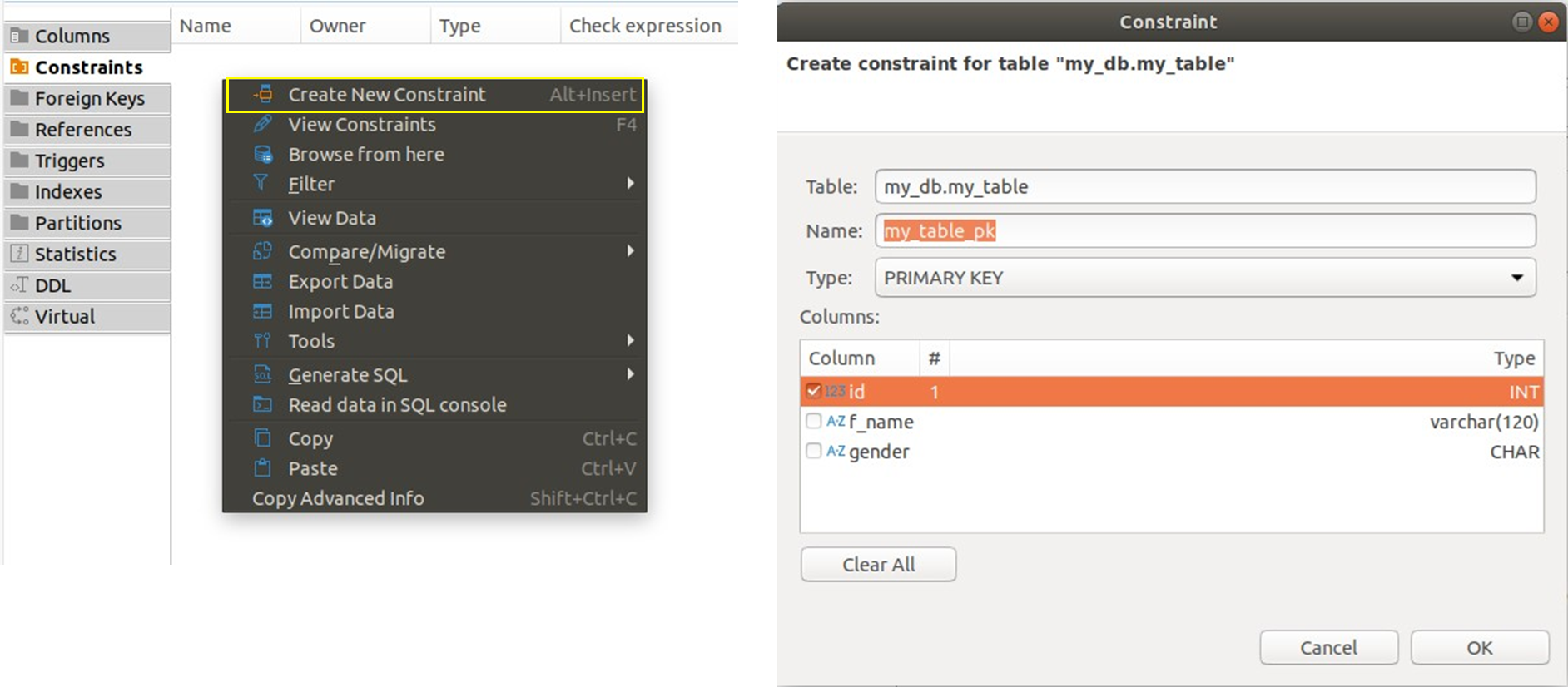This screenshot has width=1568, height=687.
Task: Expand the Compare/Migrate submenu arrow
Action: pyautogui.click(x=631, y=250)
